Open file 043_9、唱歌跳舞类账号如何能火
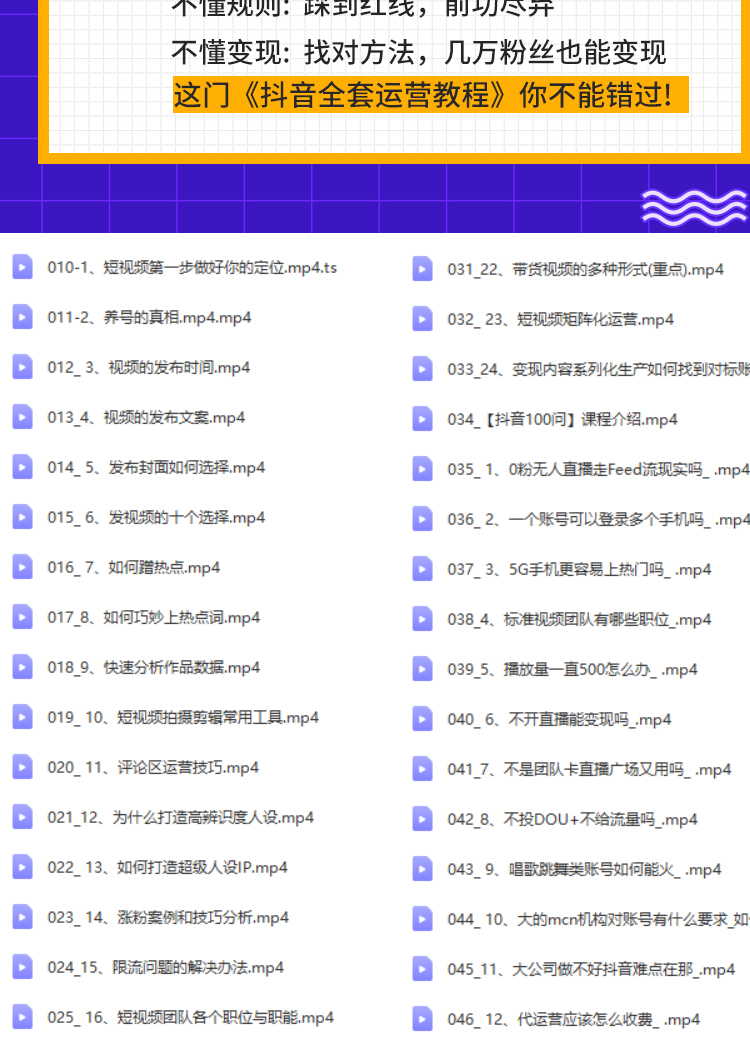Viewport: 750px width, 1051px height. click(584, 869)
